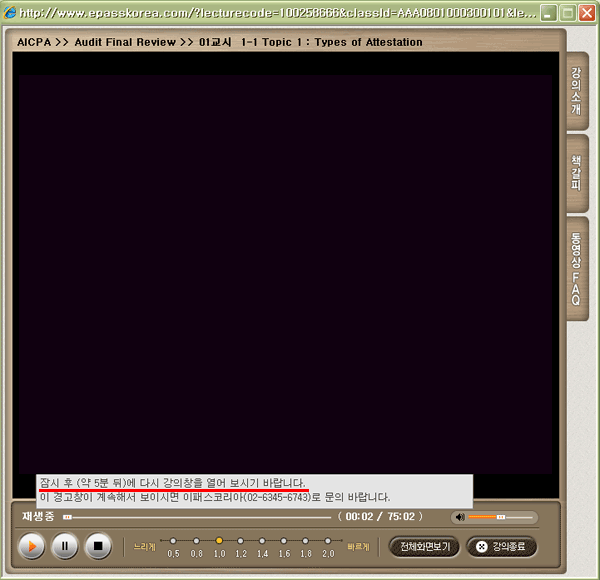Stop the lecture playback

pos(97,546)
